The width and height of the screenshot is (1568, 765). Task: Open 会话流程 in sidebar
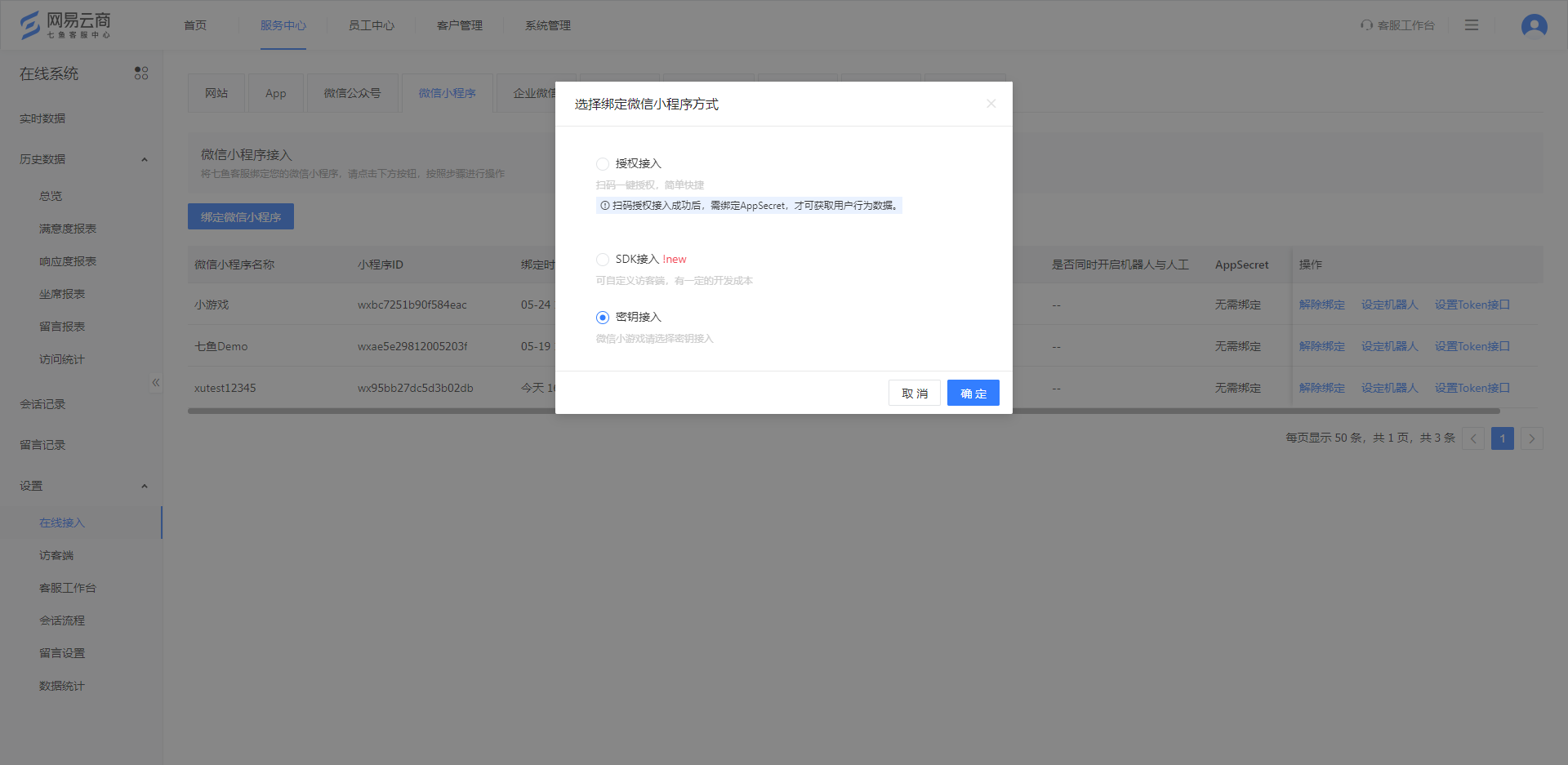(62, 620)
